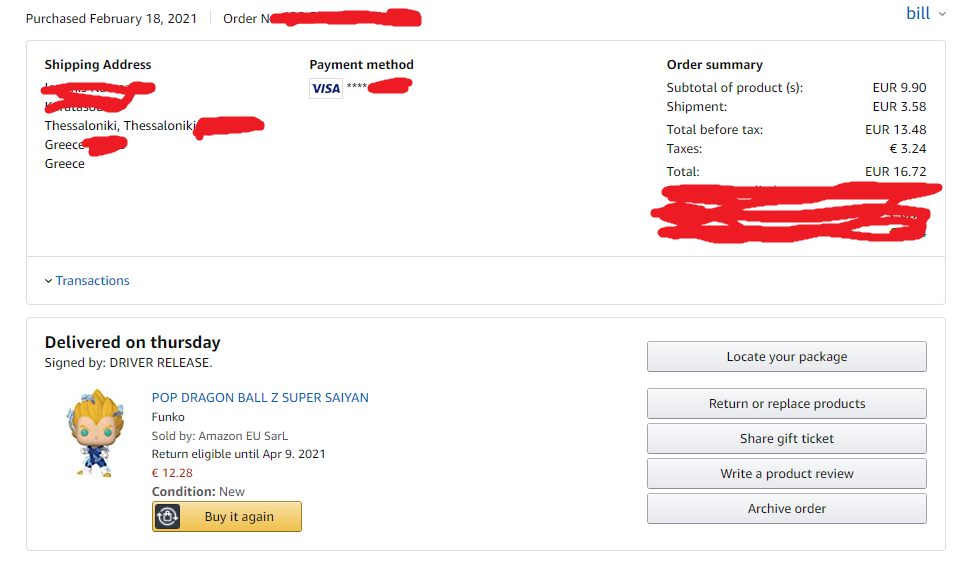Click the Delivered on thursday heading
Screen dimensions: 964x565
(133, 342)
